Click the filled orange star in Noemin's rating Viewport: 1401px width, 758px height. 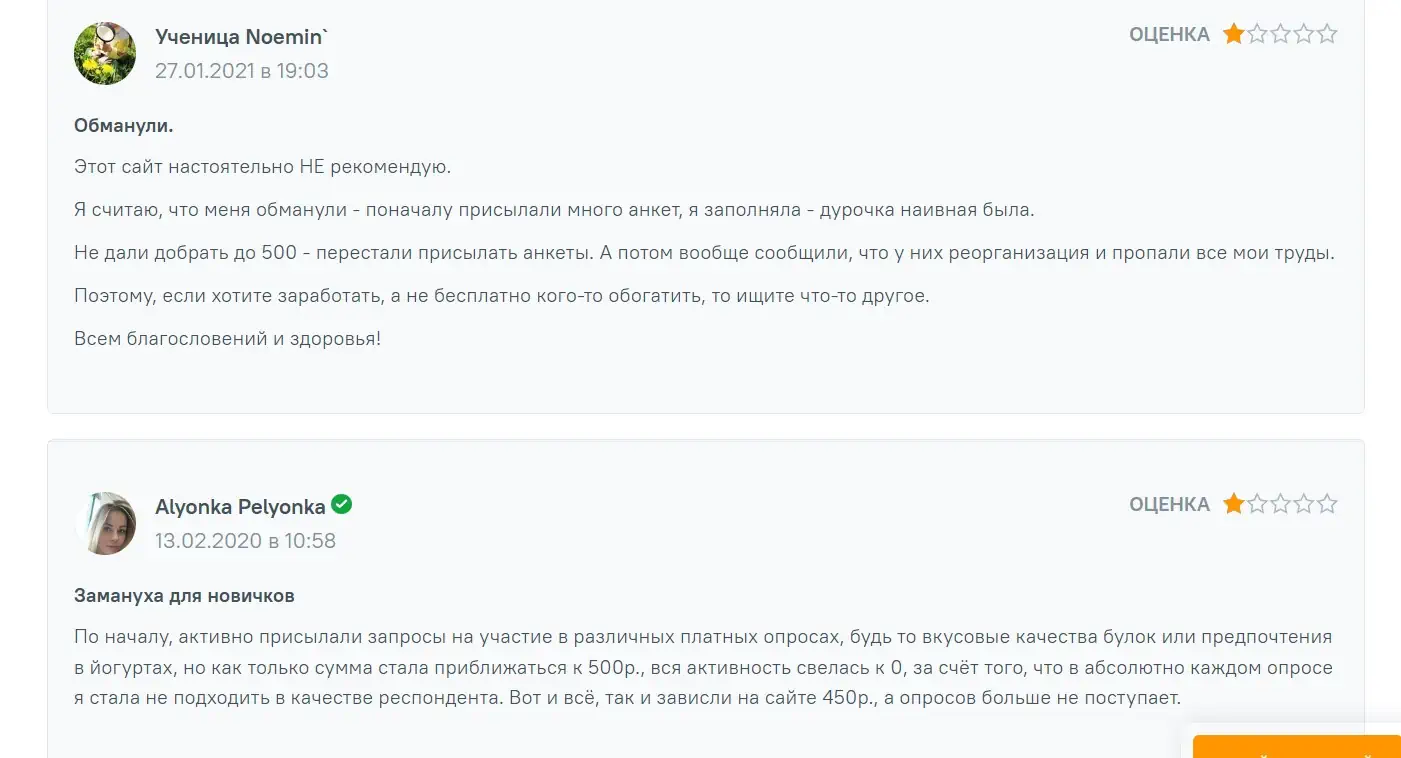coord(1234,34)
